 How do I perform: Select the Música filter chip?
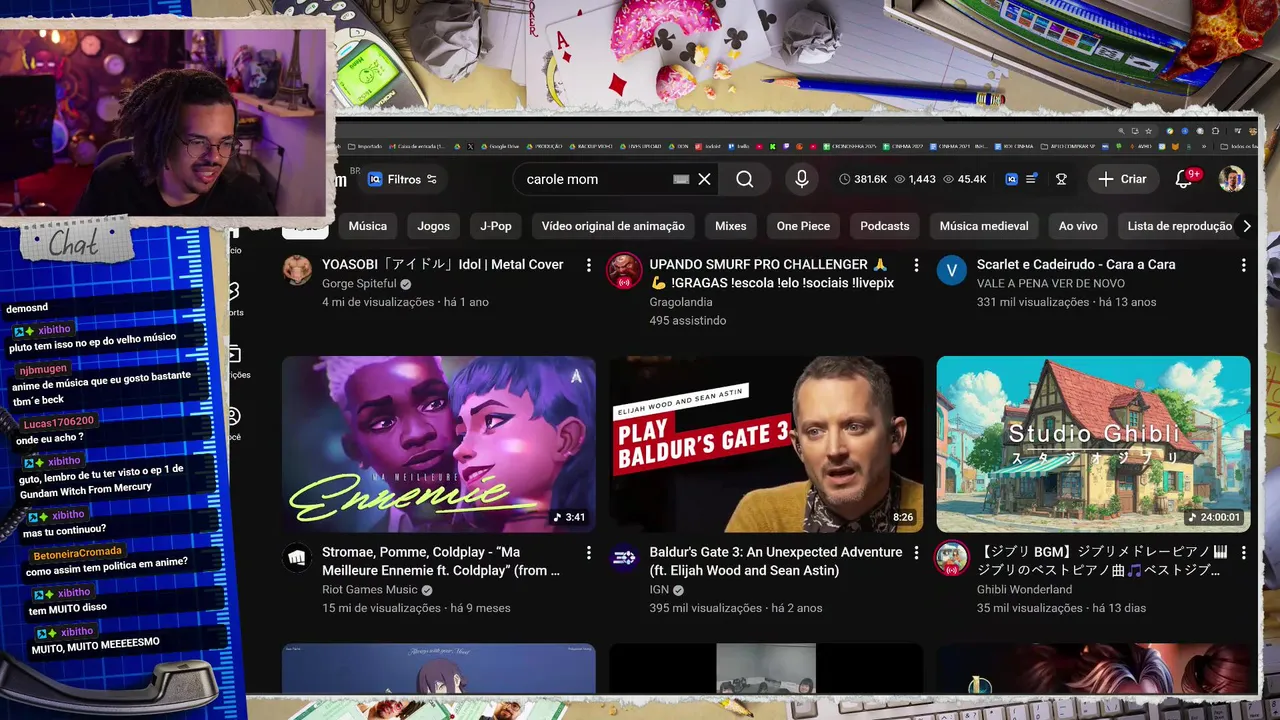coord(367,226)
